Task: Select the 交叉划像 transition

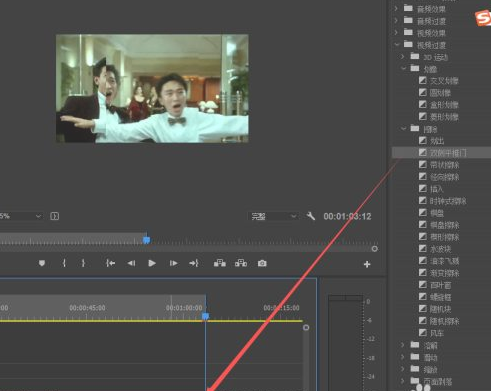Action: pos(444,81)
